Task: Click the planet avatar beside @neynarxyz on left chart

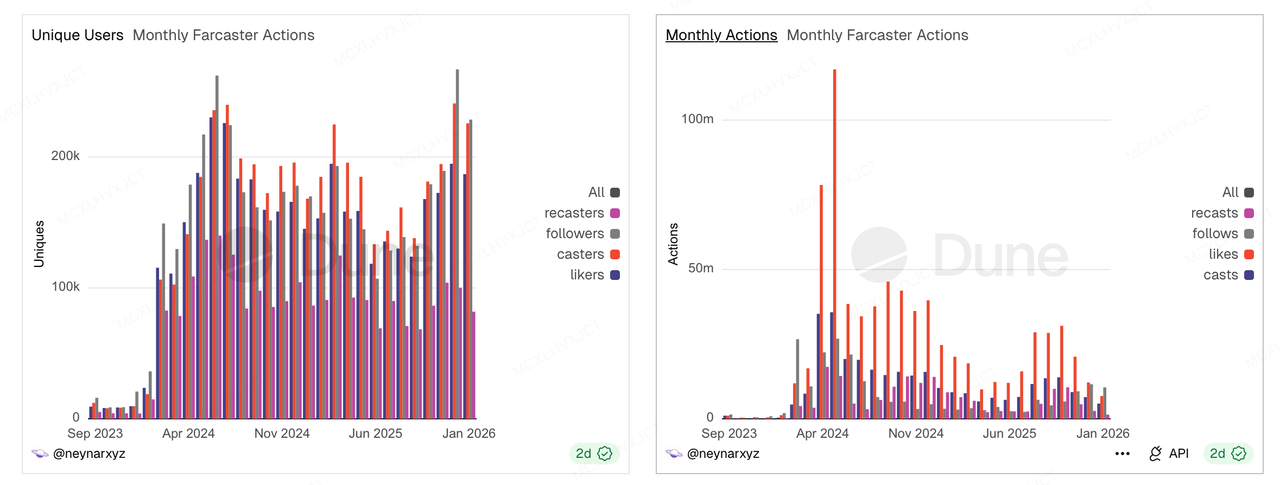Action: pos(40,453)
